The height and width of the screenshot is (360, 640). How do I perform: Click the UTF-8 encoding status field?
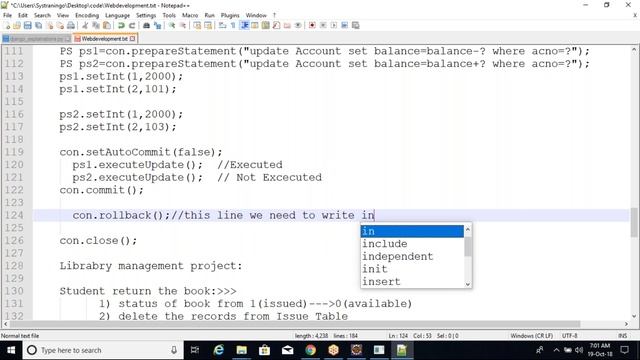click(x=570, y=336)
